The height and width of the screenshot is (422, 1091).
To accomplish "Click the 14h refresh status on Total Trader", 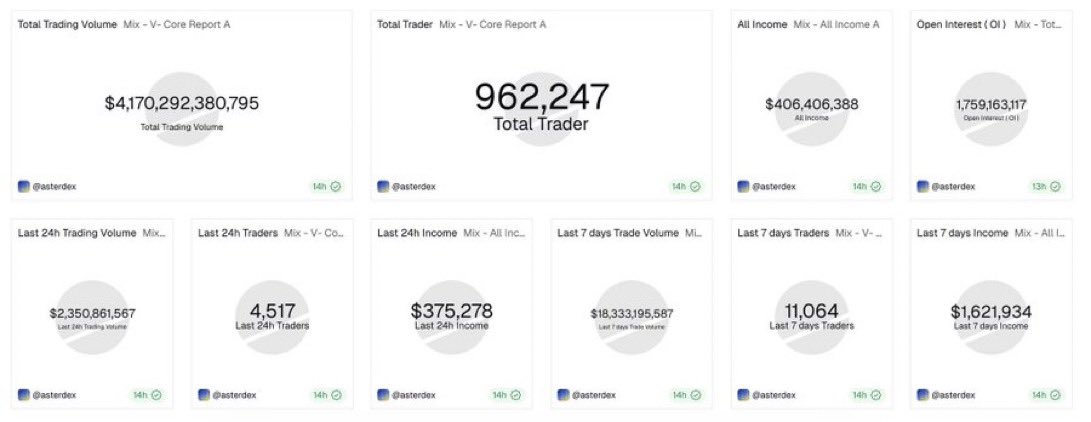I will click(x=686, y=186).
